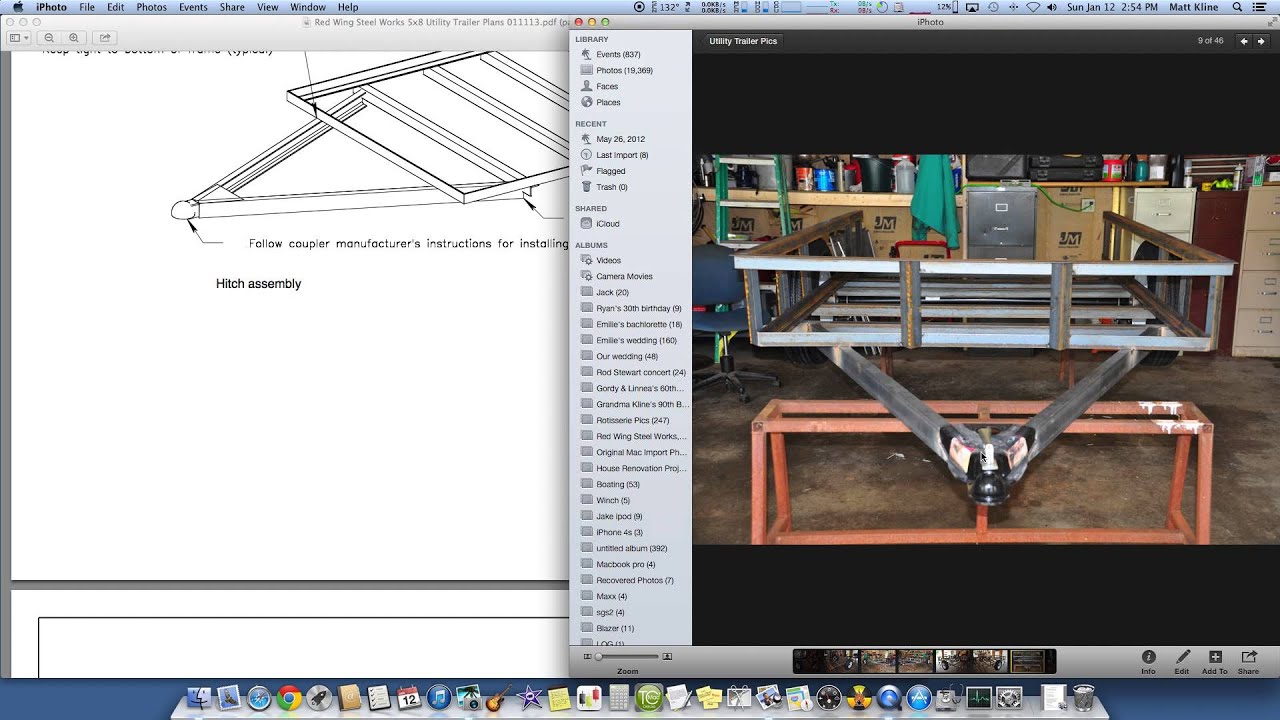1280x720 pixels.
Task: Open Safari from the Dock
Action: coord(259,697)
